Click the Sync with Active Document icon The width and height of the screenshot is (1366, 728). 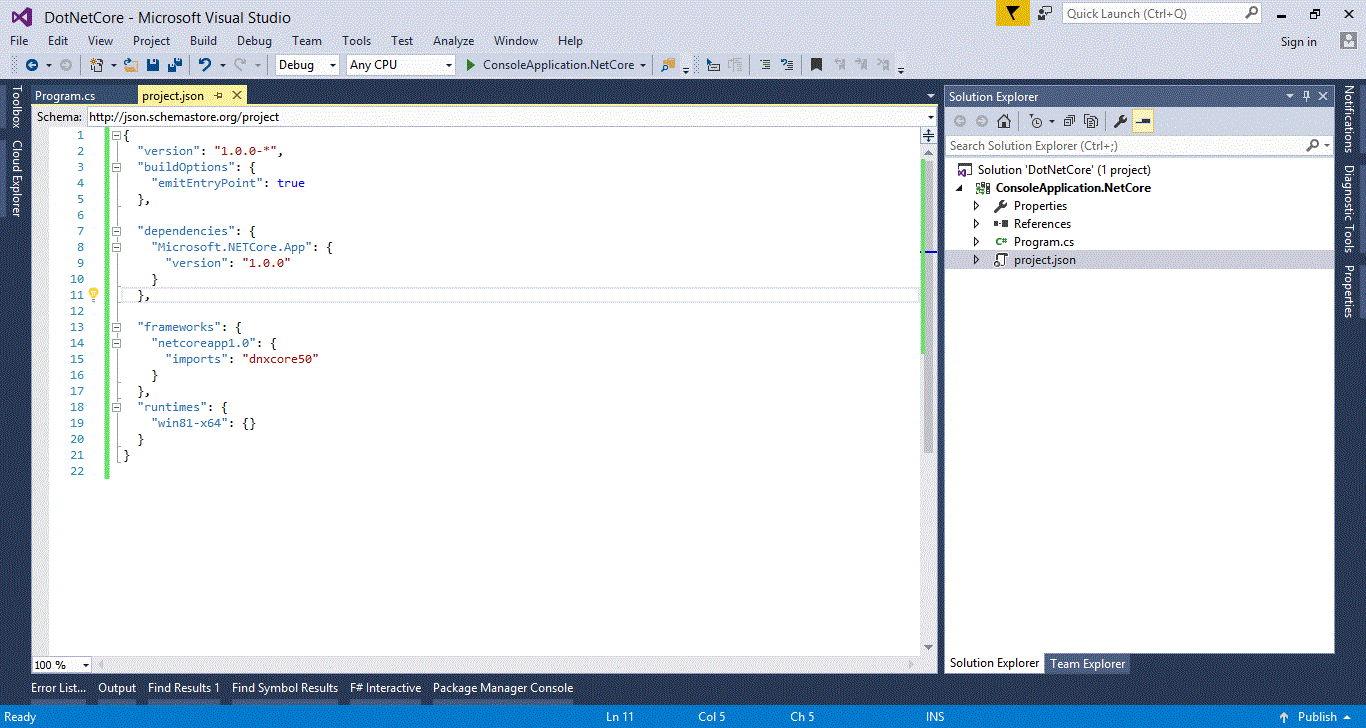[1067, 121]
